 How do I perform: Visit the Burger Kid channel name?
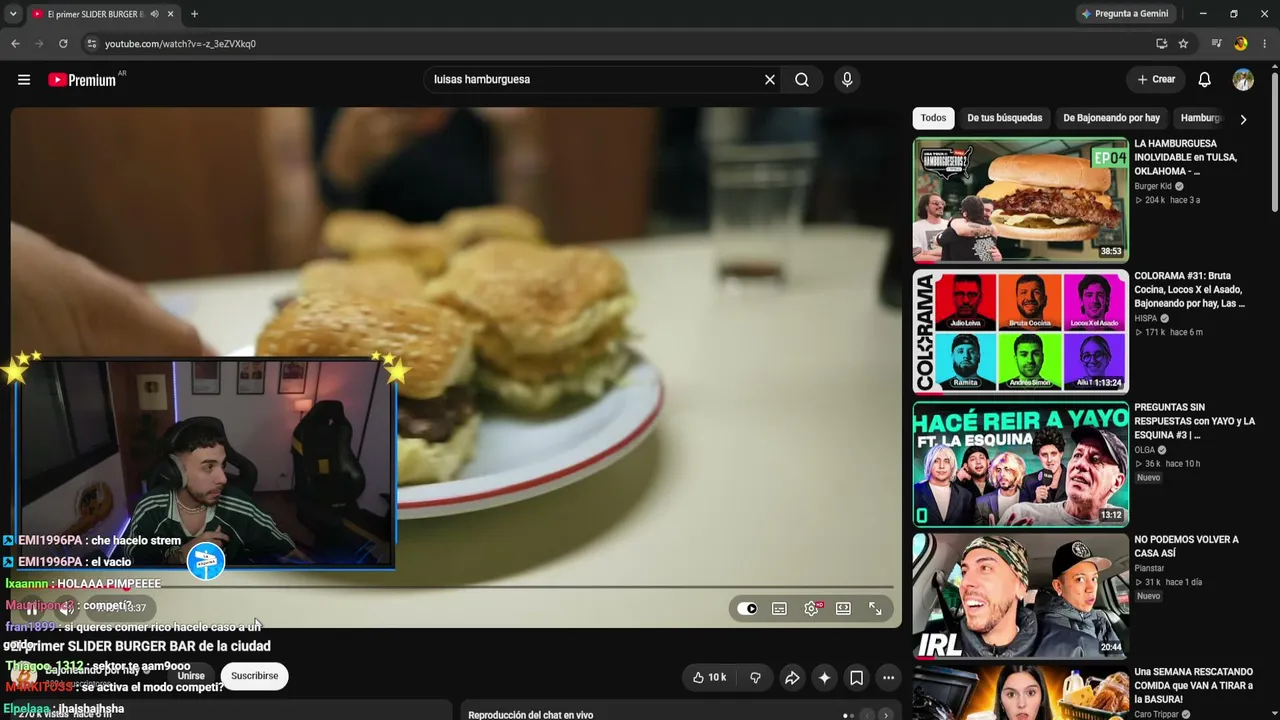coord(1153,186)
